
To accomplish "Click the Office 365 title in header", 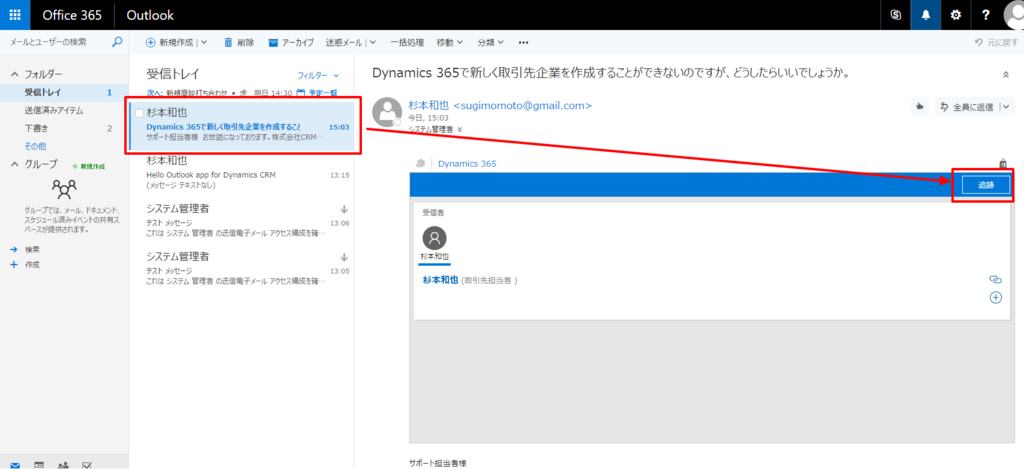I will [x=71, y=15].
